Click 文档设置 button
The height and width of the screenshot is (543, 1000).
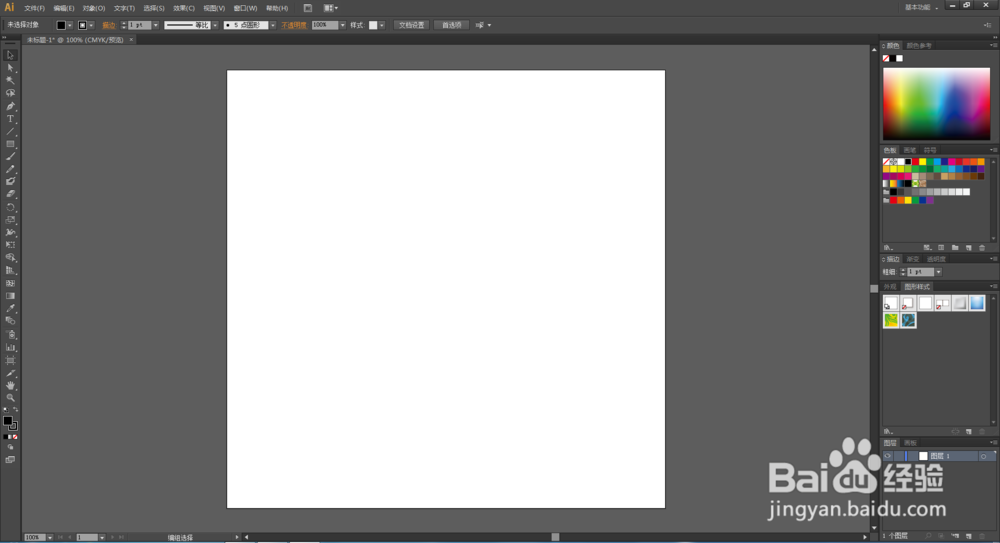[411, 26]
